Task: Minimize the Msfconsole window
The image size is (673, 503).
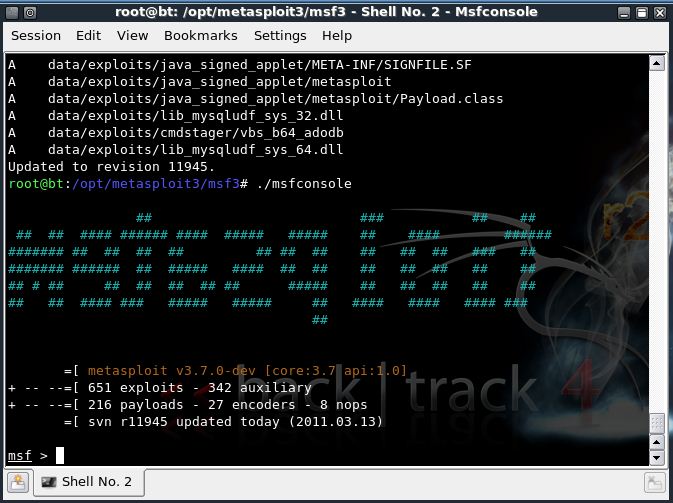Action: pyautogui.click(x=624, y=13)
